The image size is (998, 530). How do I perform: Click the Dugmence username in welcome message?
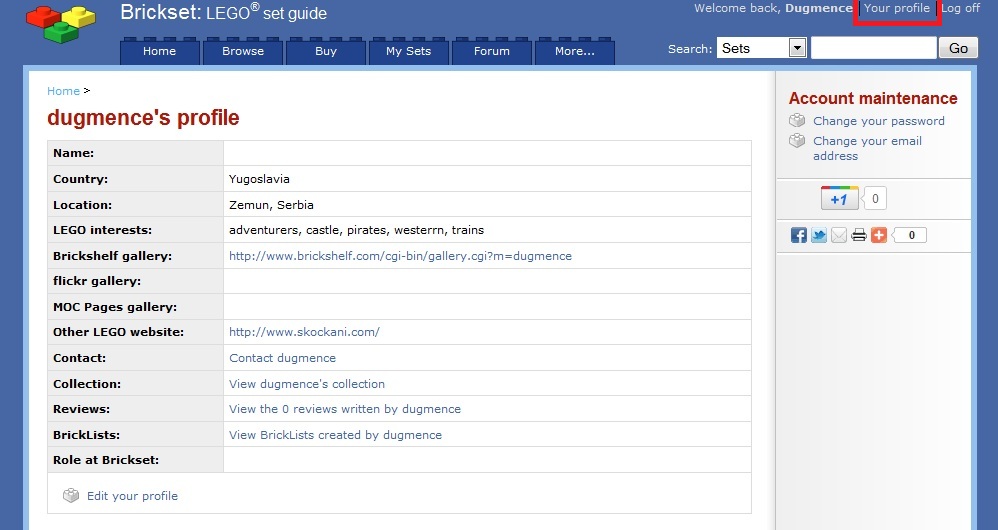(x=819, y=8)
